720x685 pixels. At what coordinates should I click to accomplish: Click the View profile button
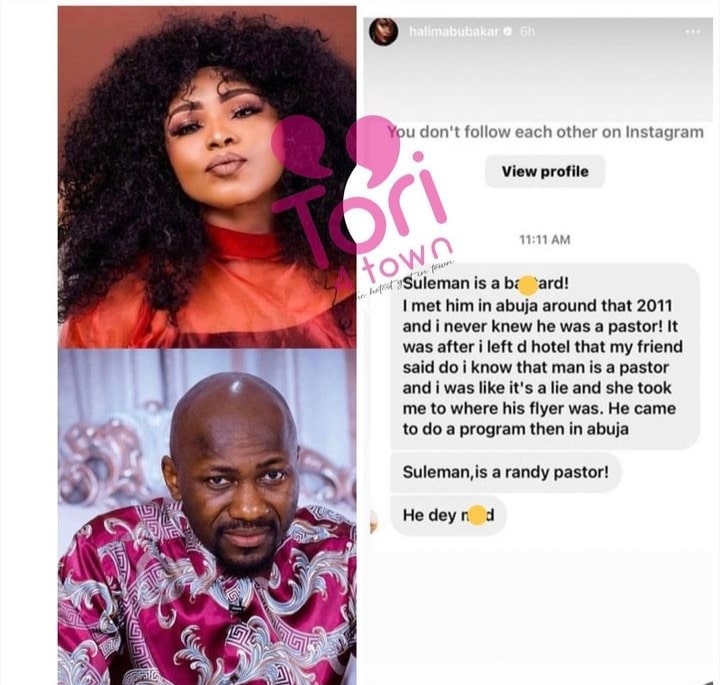coord(545,171)
